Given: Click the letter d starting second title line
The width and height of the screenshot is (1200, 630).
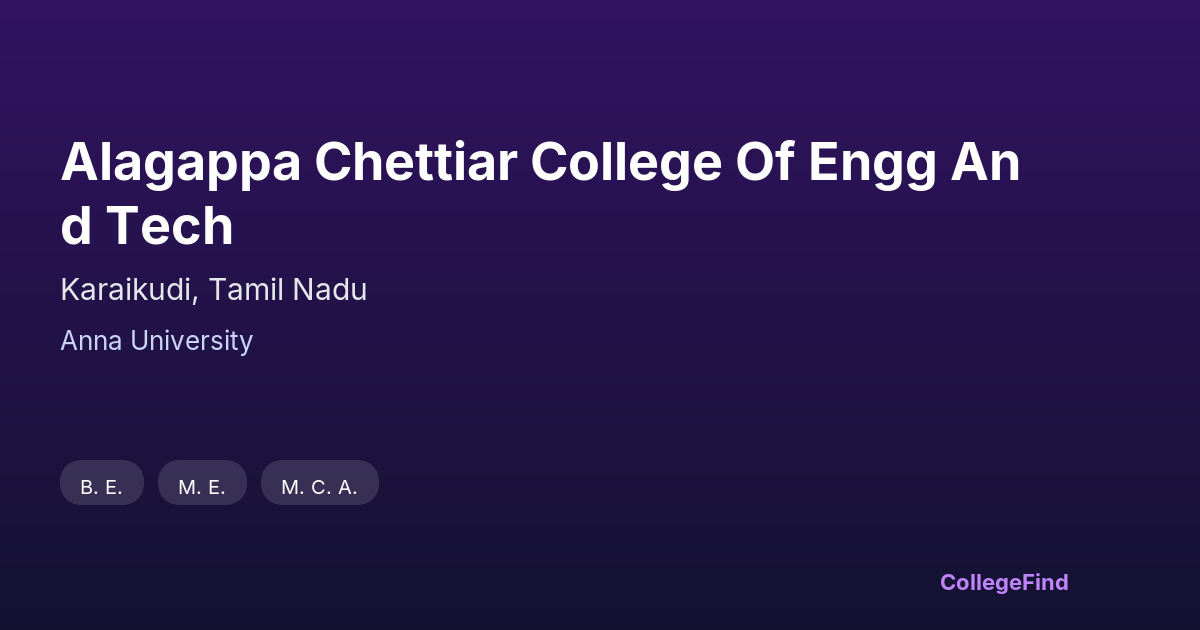Looking at the screenshot, I should pyautogui.click(x=76, y=226).
